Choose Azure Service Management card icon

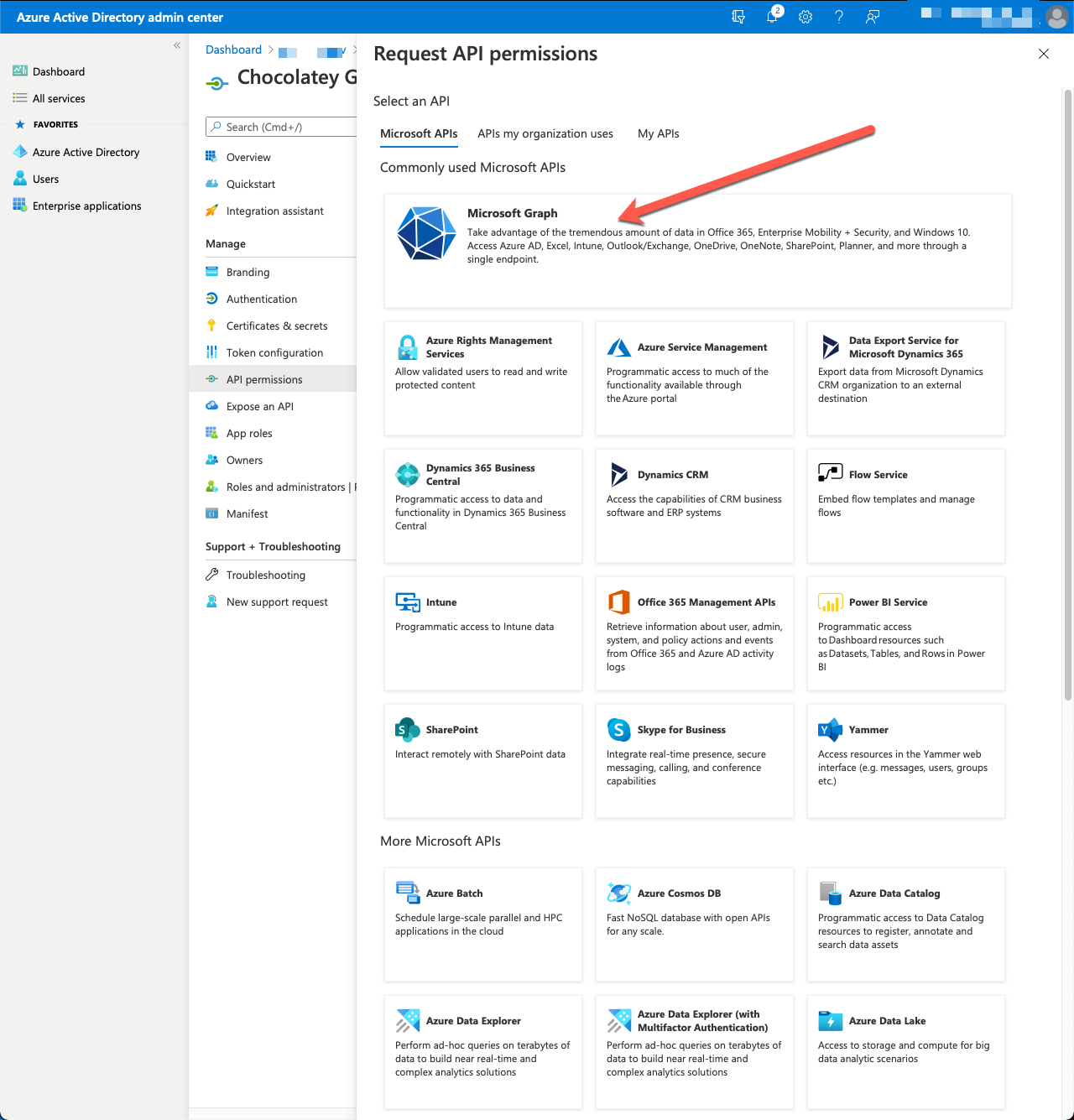[x=619, y=347]
